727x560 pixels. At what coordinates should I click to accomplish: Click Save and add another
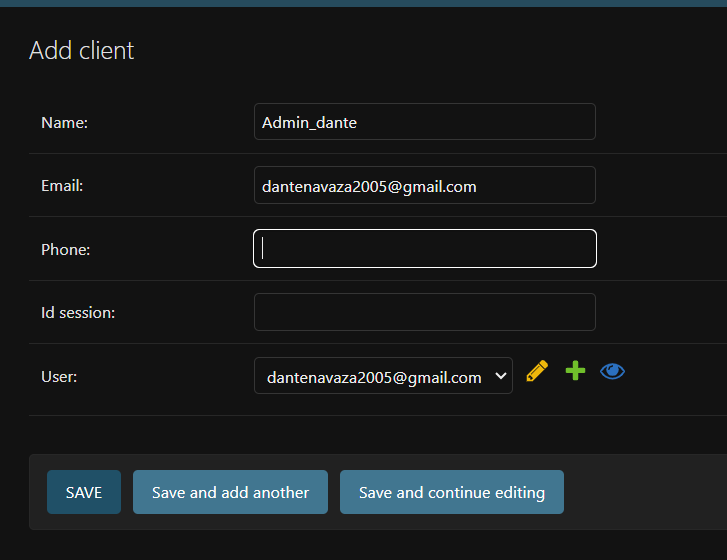[x=230, y=492]
